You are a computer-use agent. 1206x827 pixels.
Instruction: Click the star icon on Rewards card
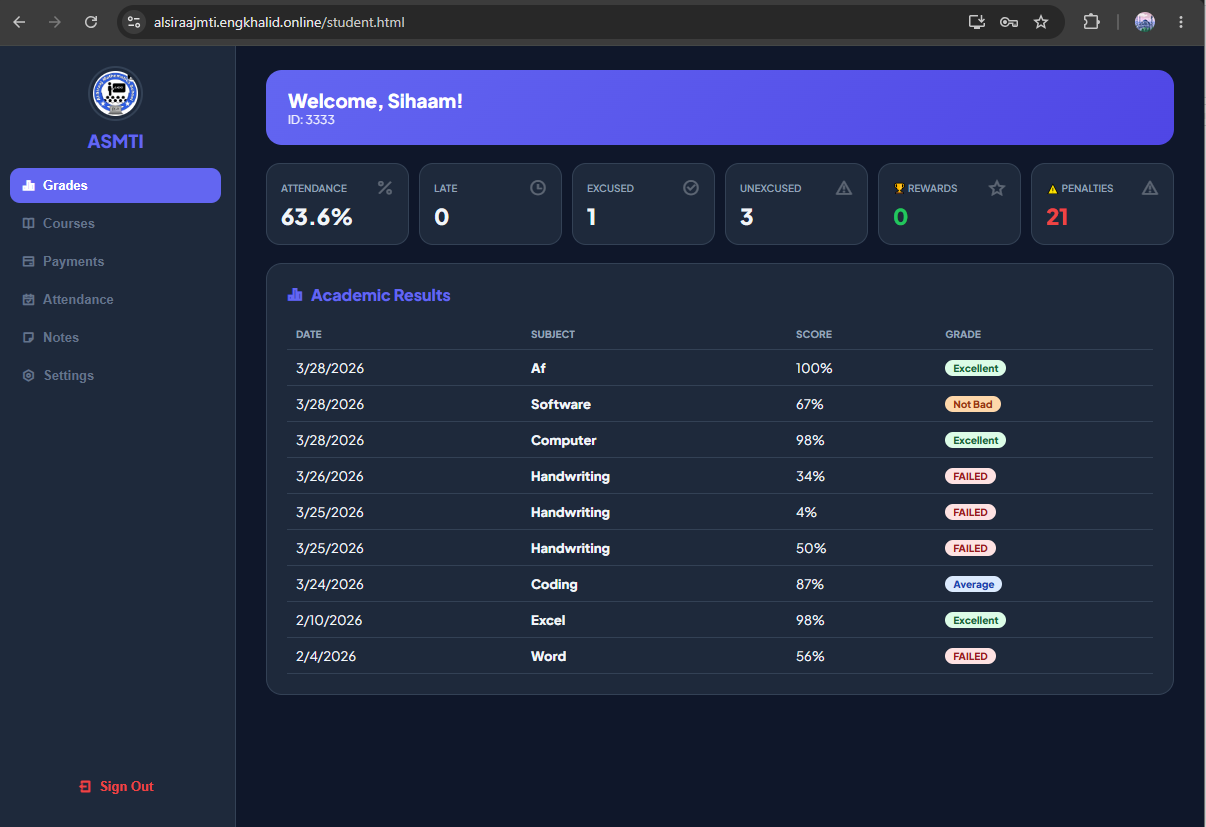[997, 188]
